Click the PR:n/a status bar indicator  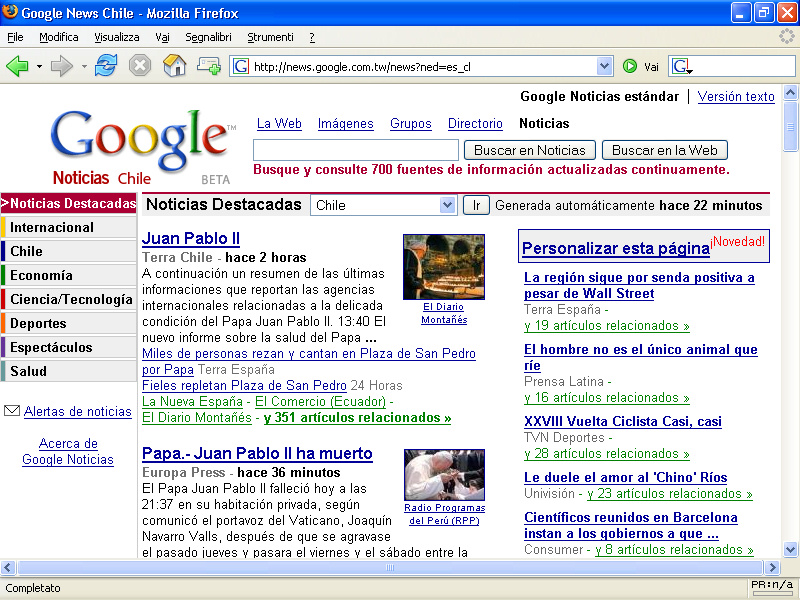coord(772,585)
